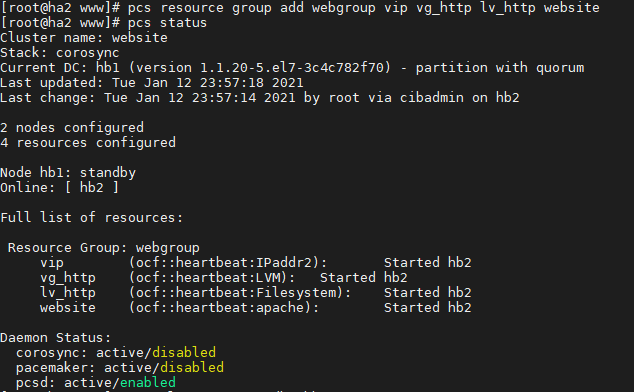Click yellow 'disabled' status next to corosync
This screenshot has width=634, height=392.
[184, 352]
